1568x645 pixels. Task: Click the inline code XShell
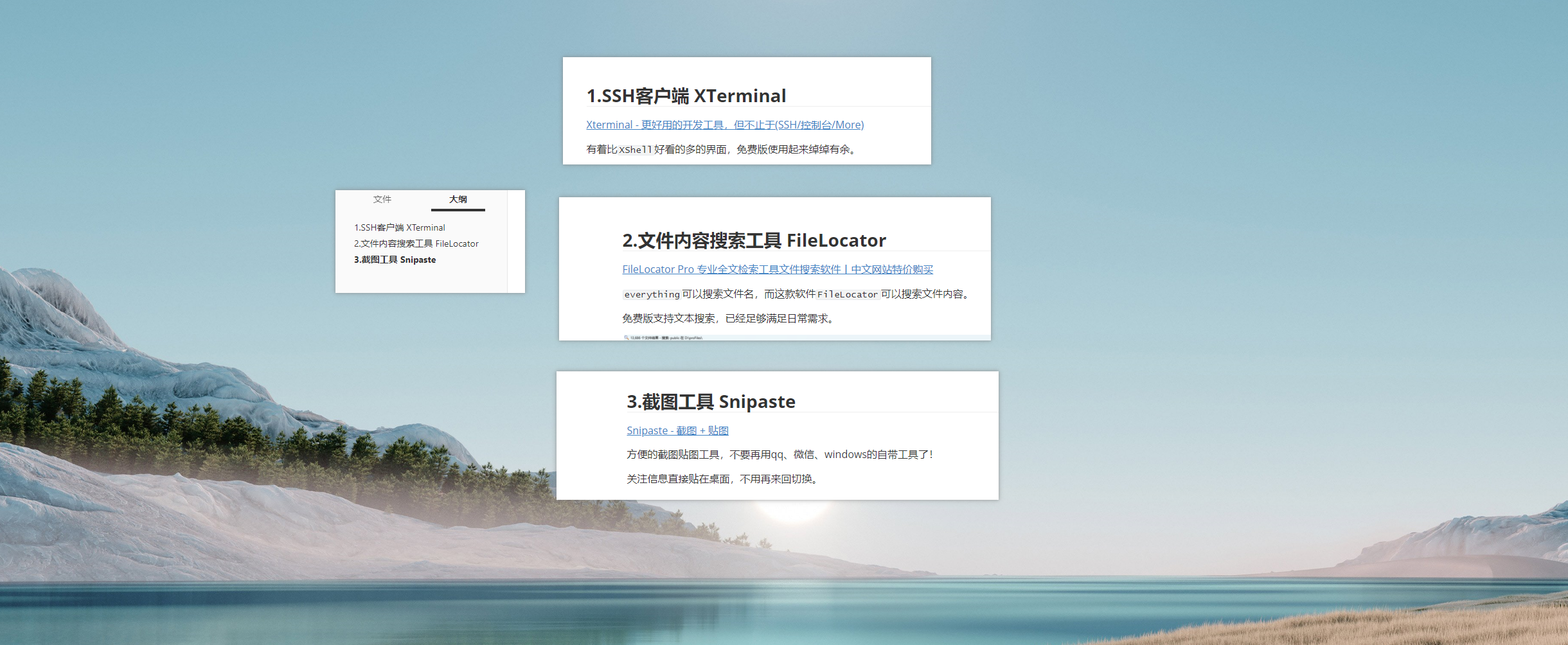(636, 150)
